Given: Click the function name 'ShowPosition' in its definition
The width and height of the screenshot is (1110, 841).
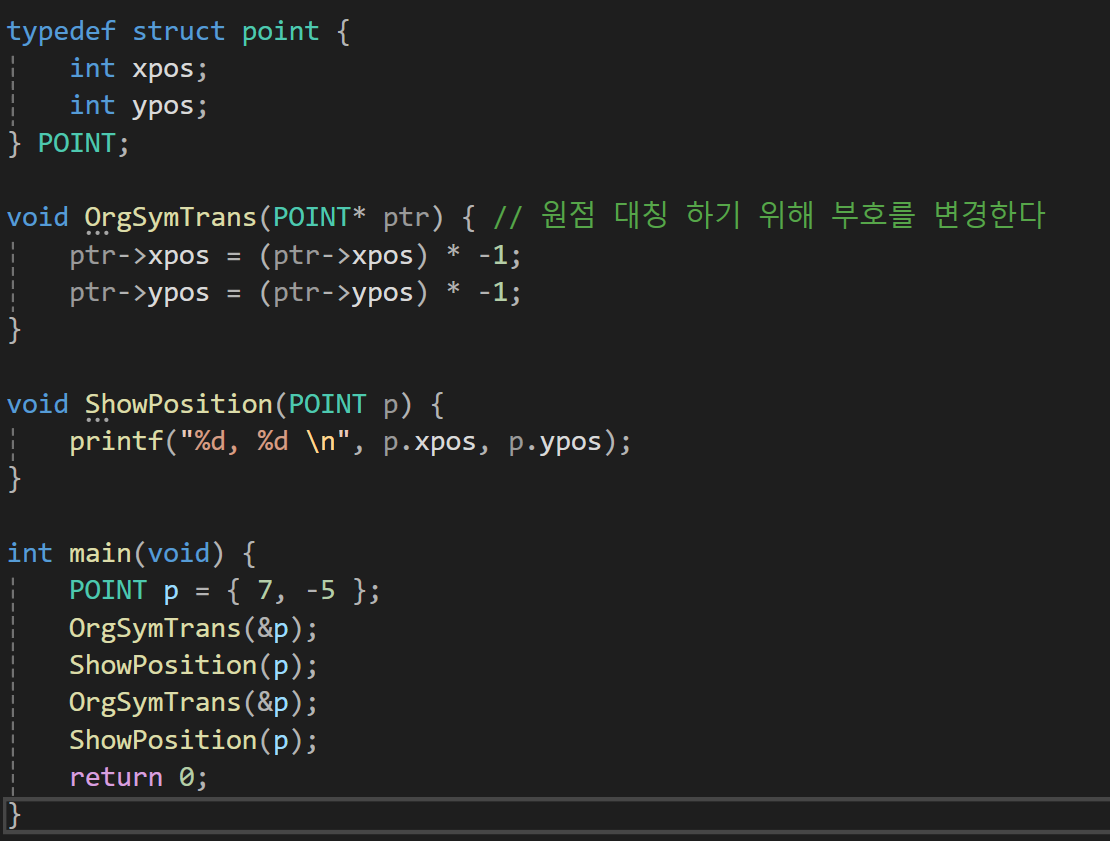Looking at the screenshot, I should point(178,405).
